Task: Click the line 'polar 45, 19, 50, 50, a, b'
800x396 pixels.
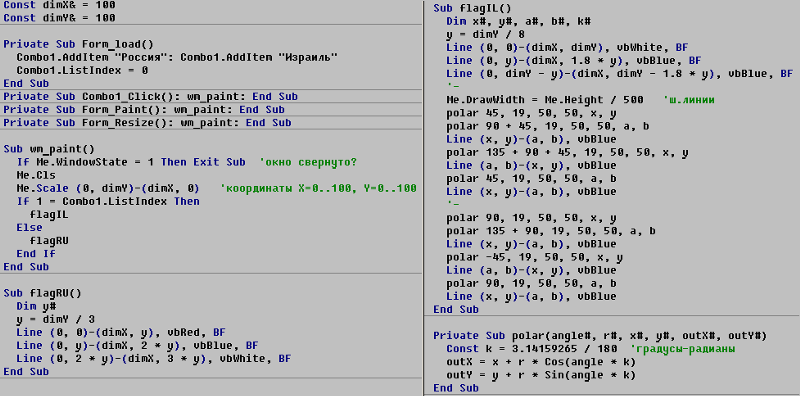Action: coord(531,179)
